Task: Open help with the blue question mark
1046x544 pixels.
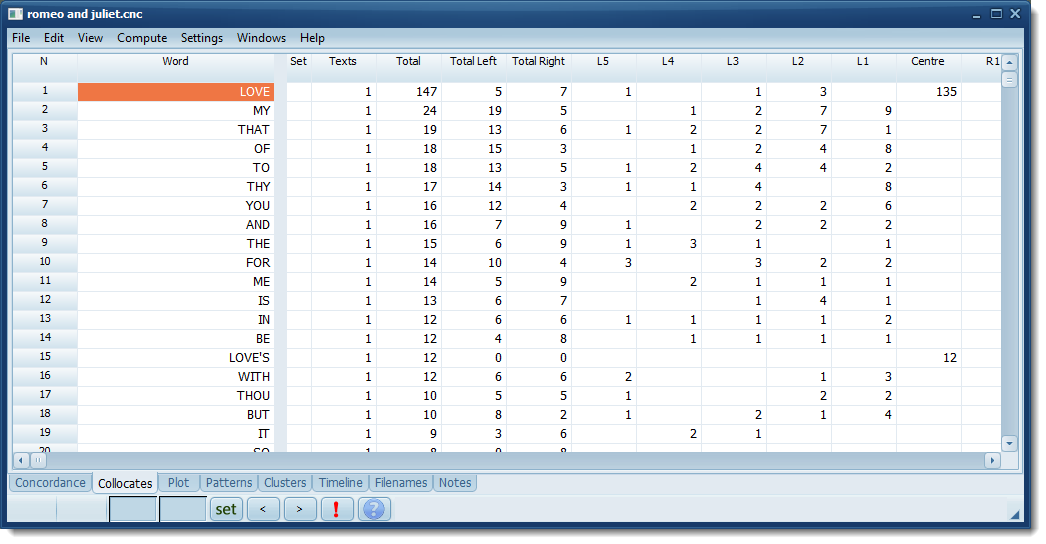Action: [373, 509]
